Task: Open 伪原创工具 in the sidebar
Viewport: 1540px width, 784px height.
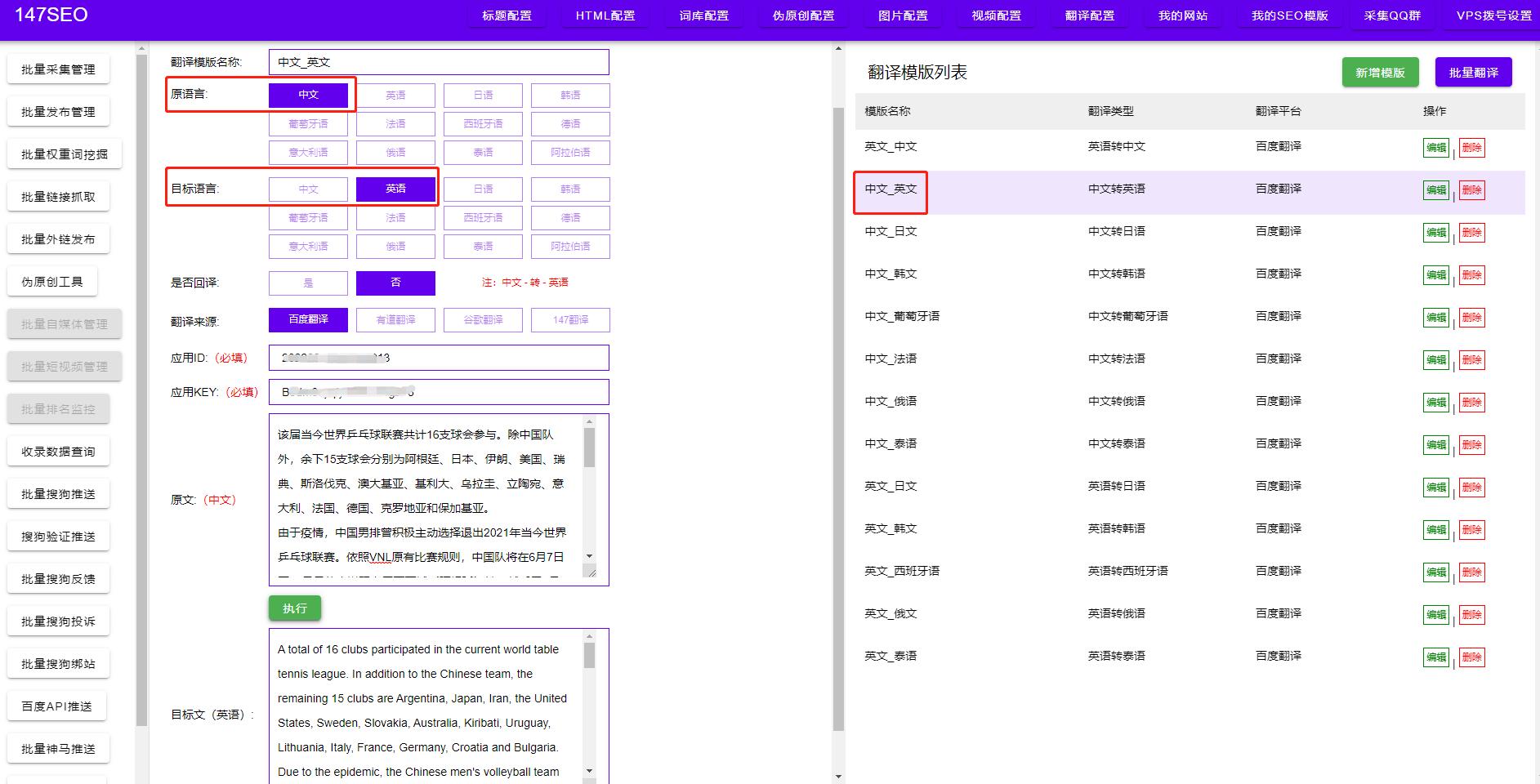Action: click(x=52, y=280)
